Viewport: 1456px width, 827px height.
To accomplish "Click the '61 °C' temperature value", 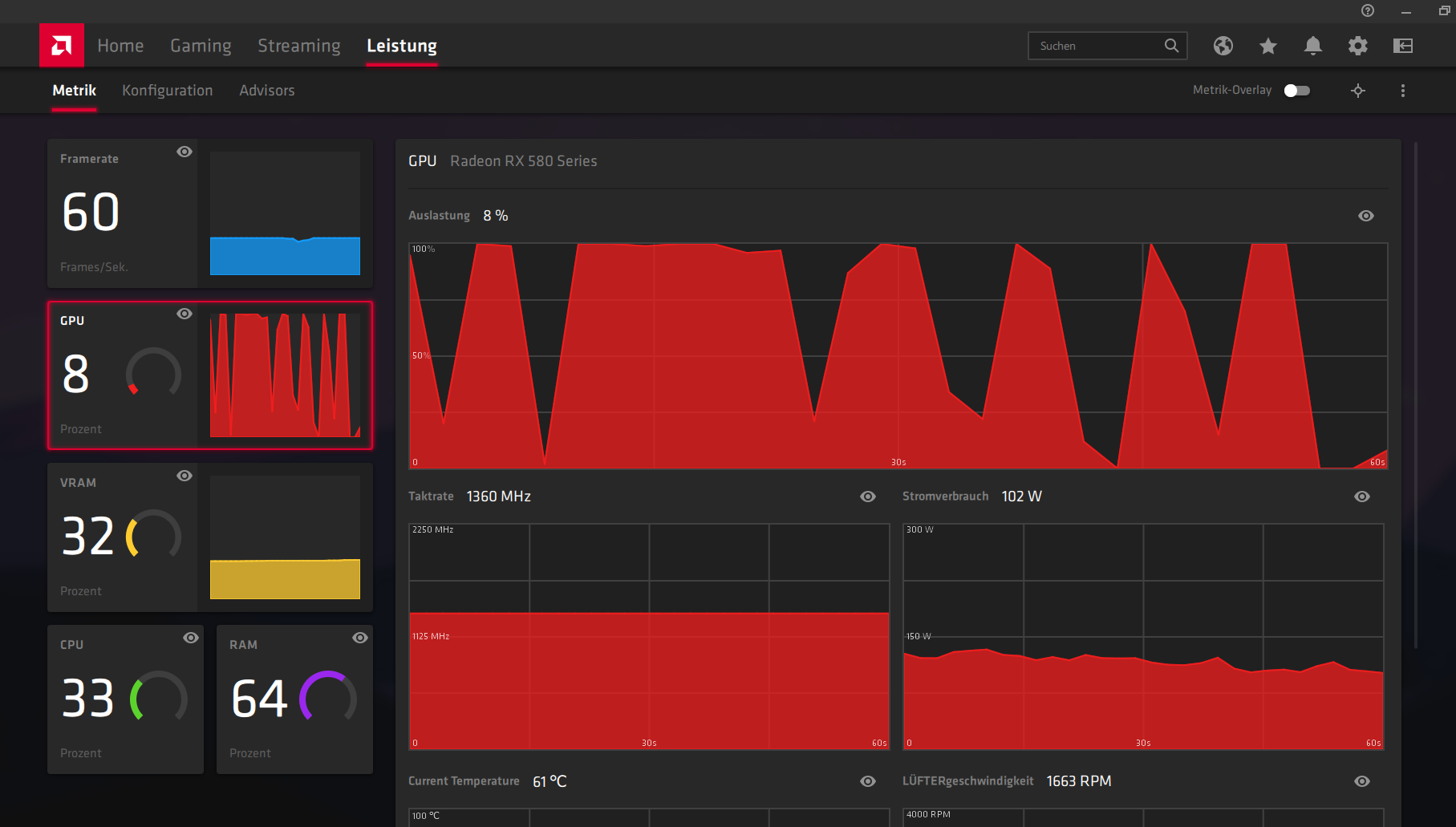I will coord(550,781).
